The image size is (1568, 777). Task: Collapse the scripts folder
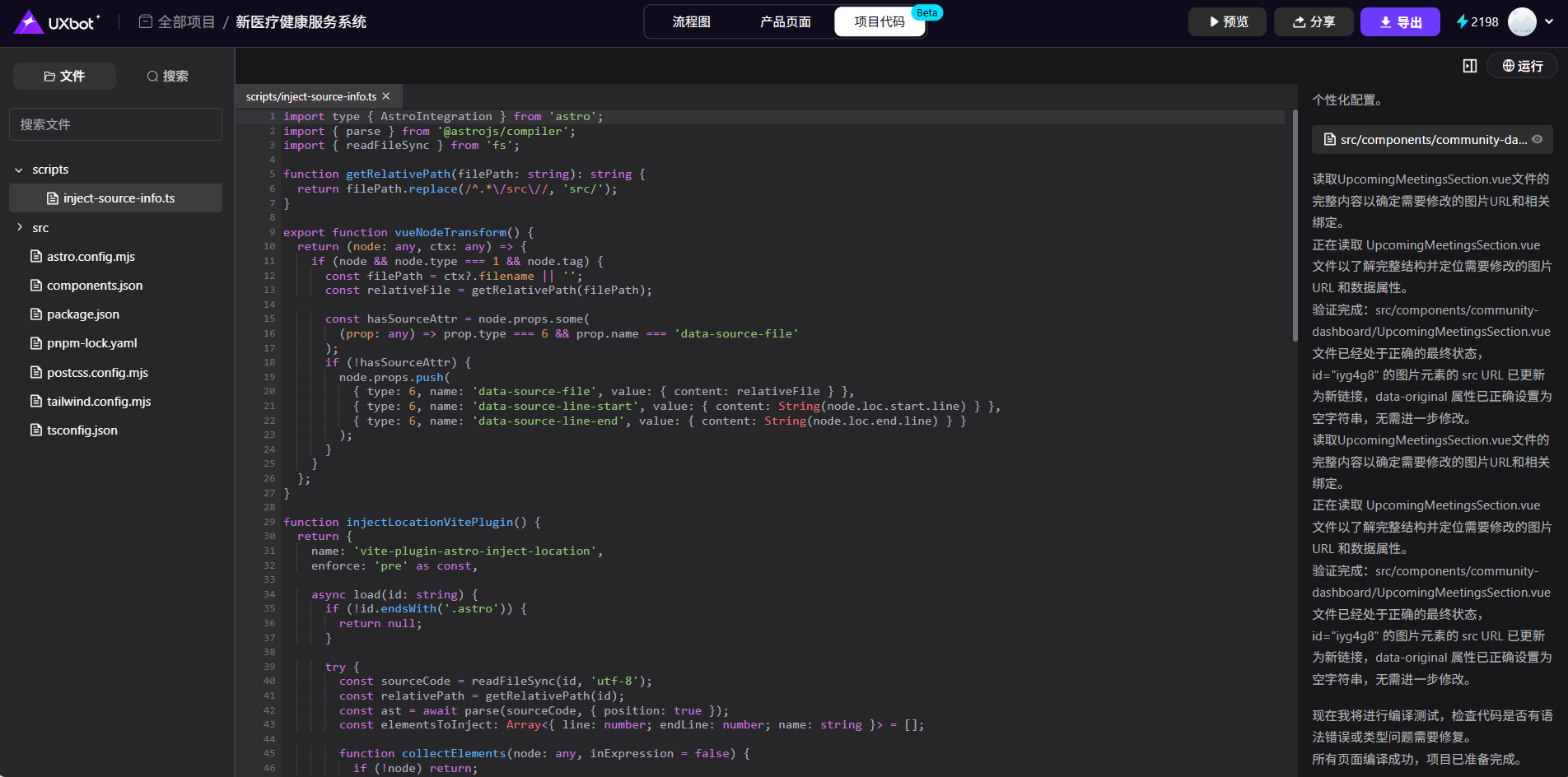19,170
